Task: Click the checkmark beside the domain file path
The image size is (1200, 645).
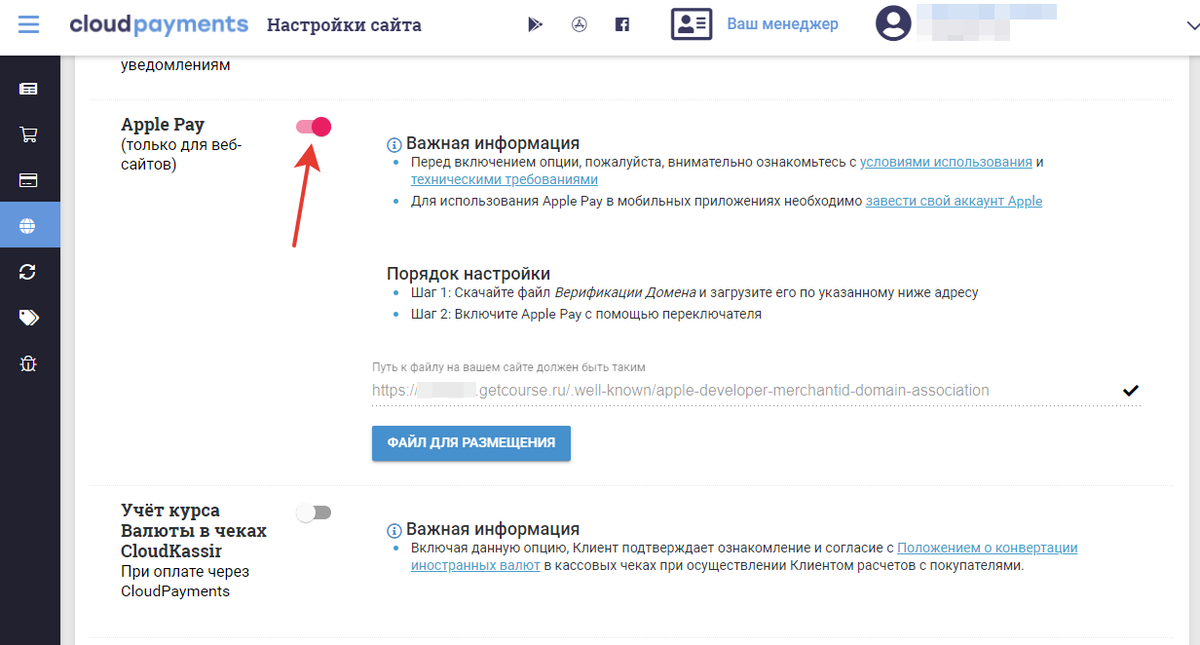Action: coord(1130,390)
